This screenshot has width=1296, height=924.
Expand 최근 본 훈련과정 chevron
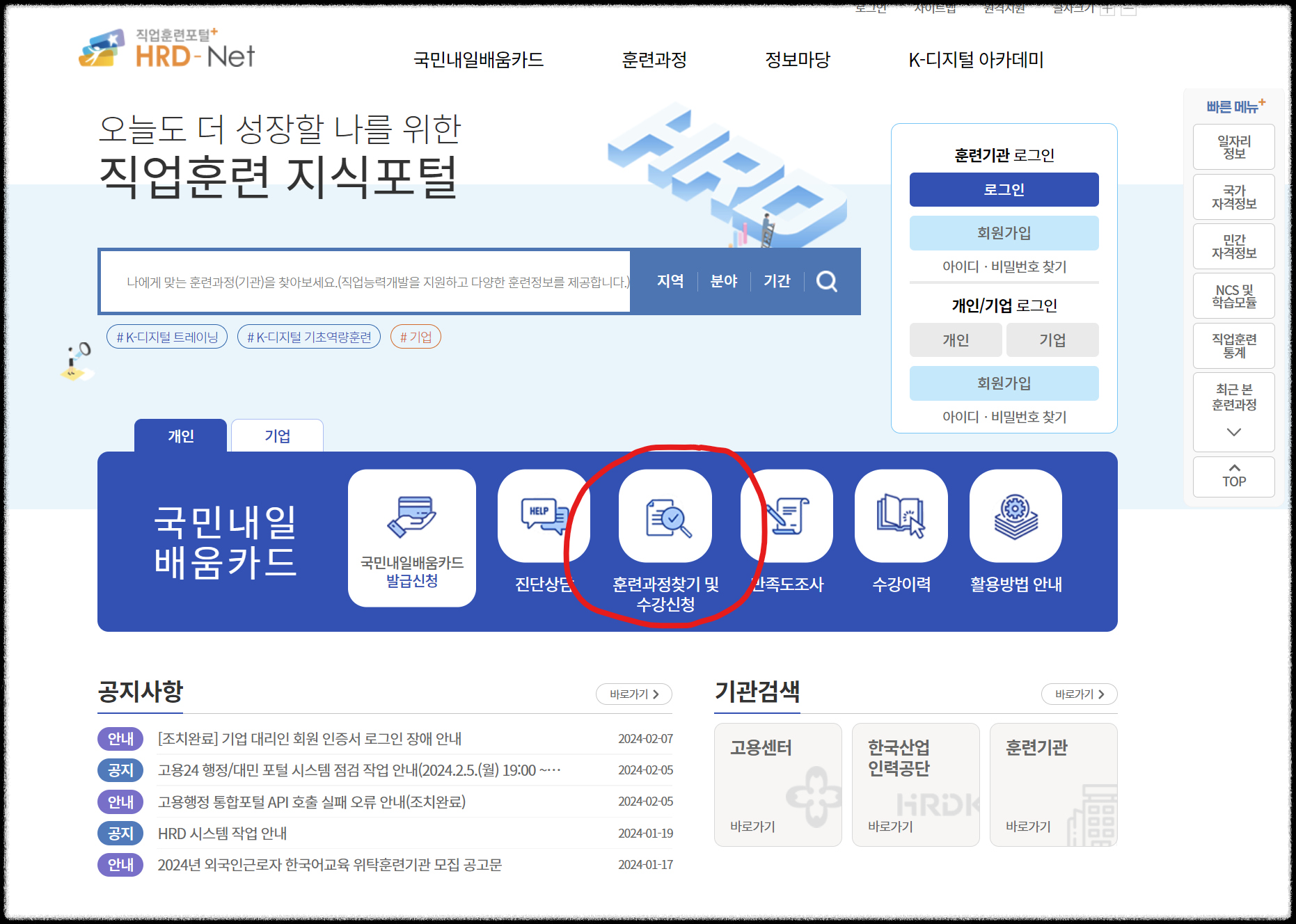tap(1234, 432)
